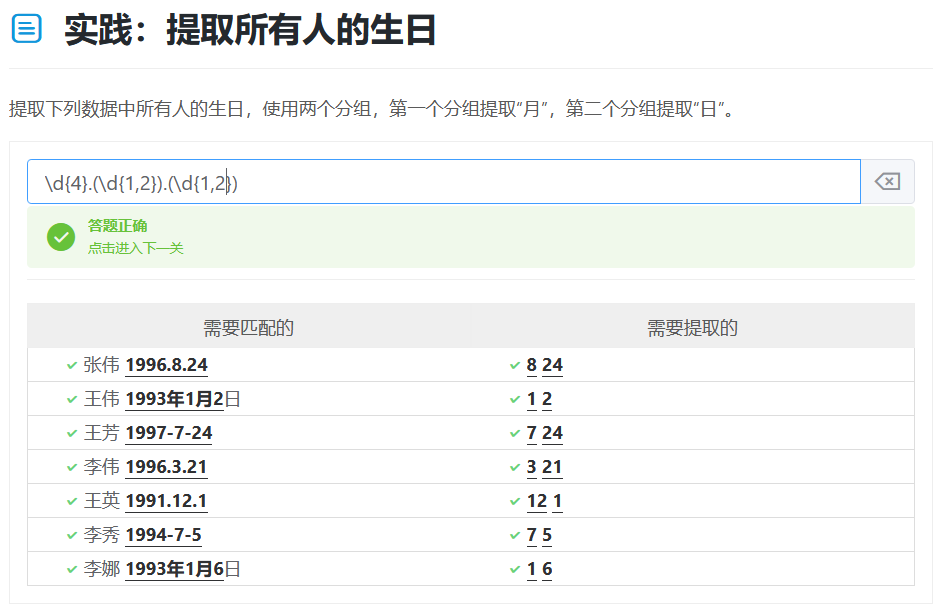Click the matched date 1991.12.1
The width and height of the screenshot is (943, 612).
[166, 502]
